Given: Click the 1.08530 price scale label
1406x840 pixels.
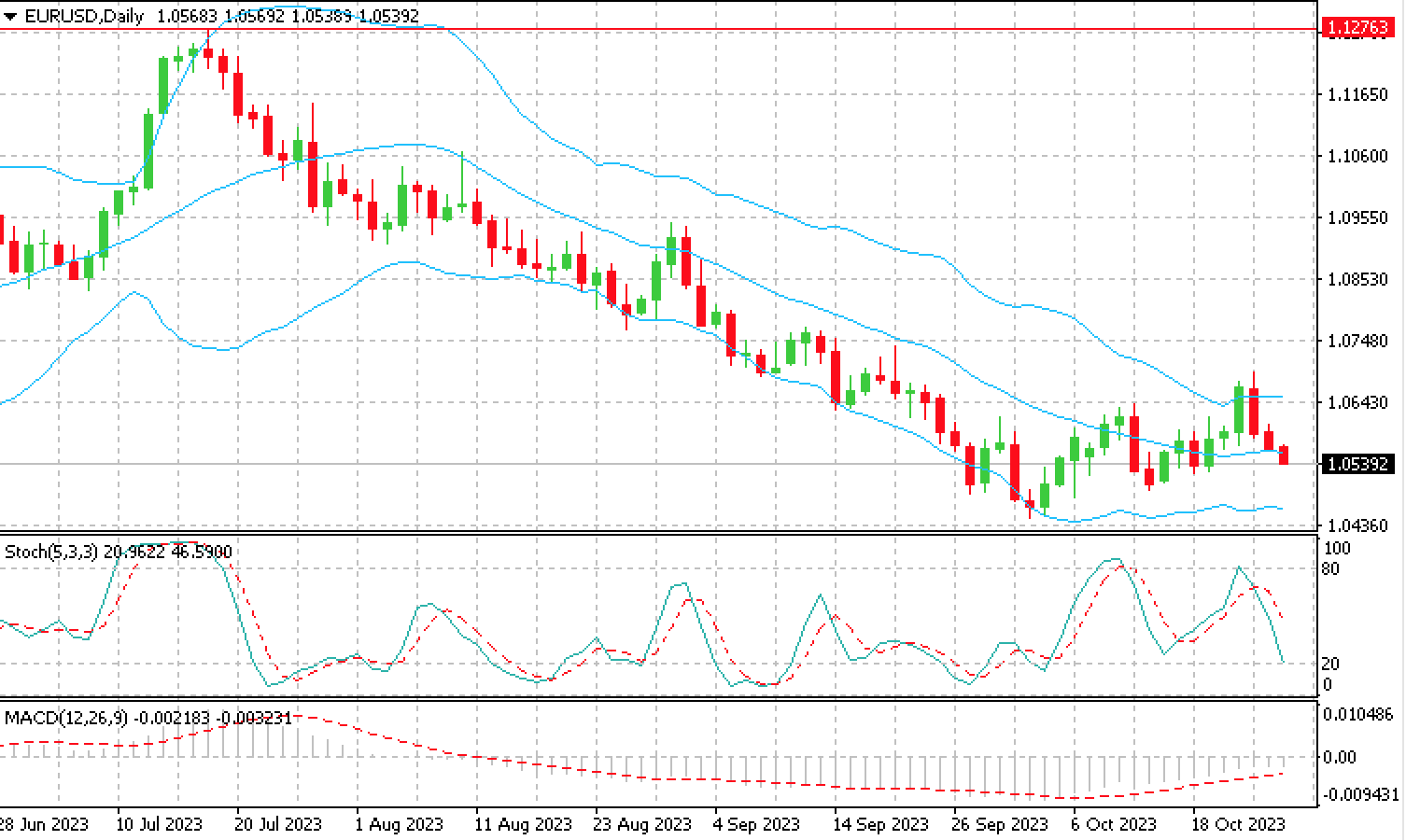Looking at the screenshot, I should 1357,279.
